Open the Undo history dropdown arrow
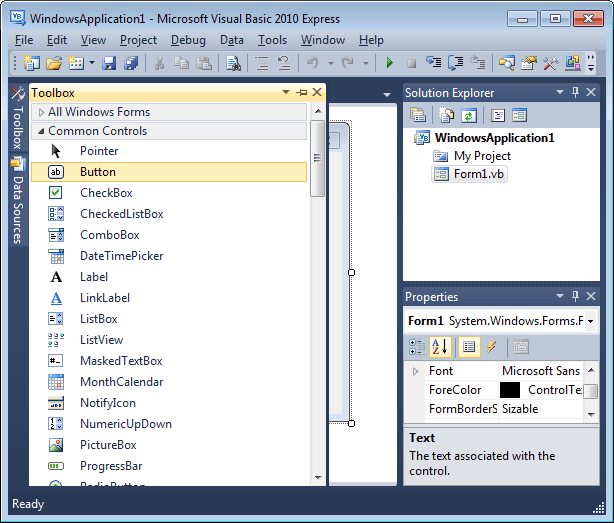The height and width of the screenshot is (523, 614). pos(330,63)
